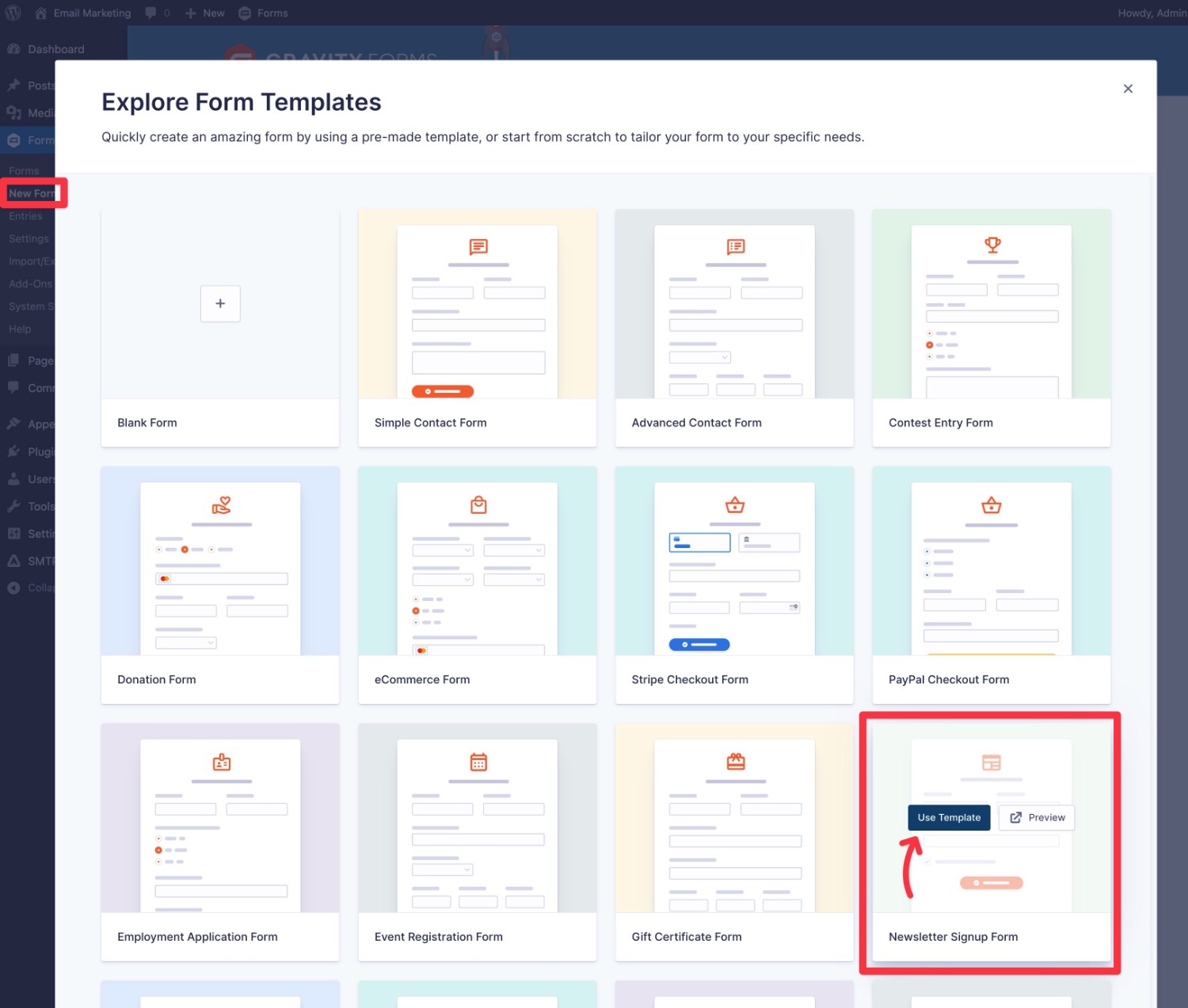This screenshot has width=1188, height=1008.
Task: Click the external link icon in Preview button
Action: coord(1016,817)
